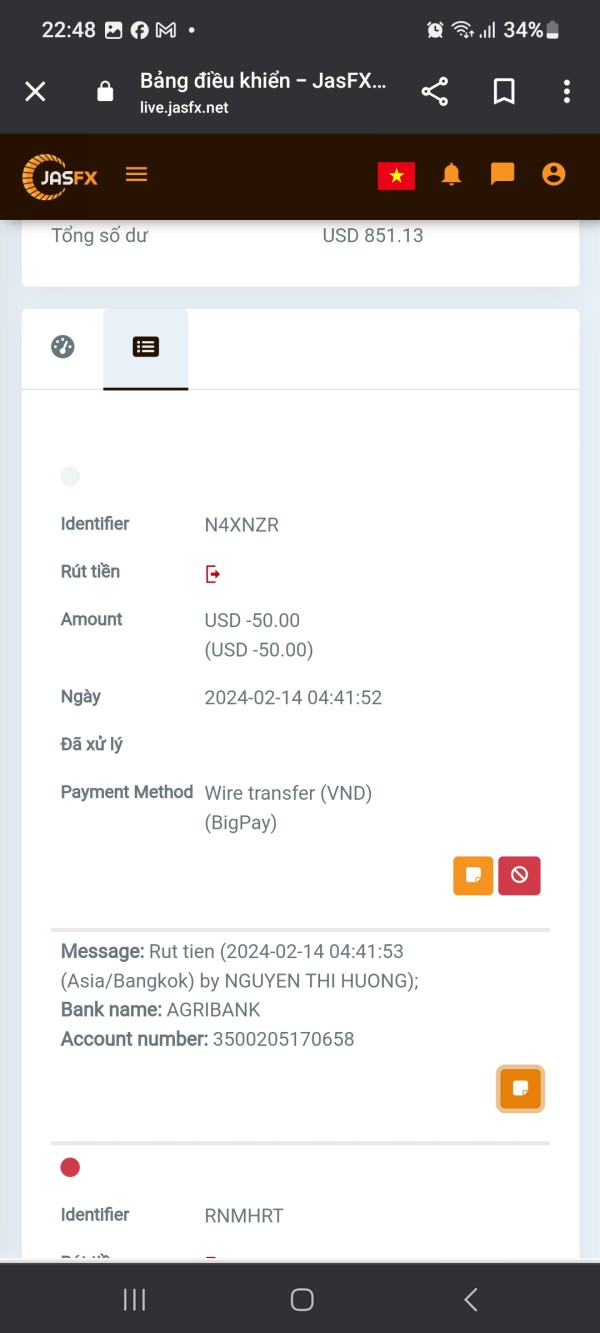The image size is (600, 1333).
Task: Bookmark this page in browser
Action: click(x=504, y=92)
